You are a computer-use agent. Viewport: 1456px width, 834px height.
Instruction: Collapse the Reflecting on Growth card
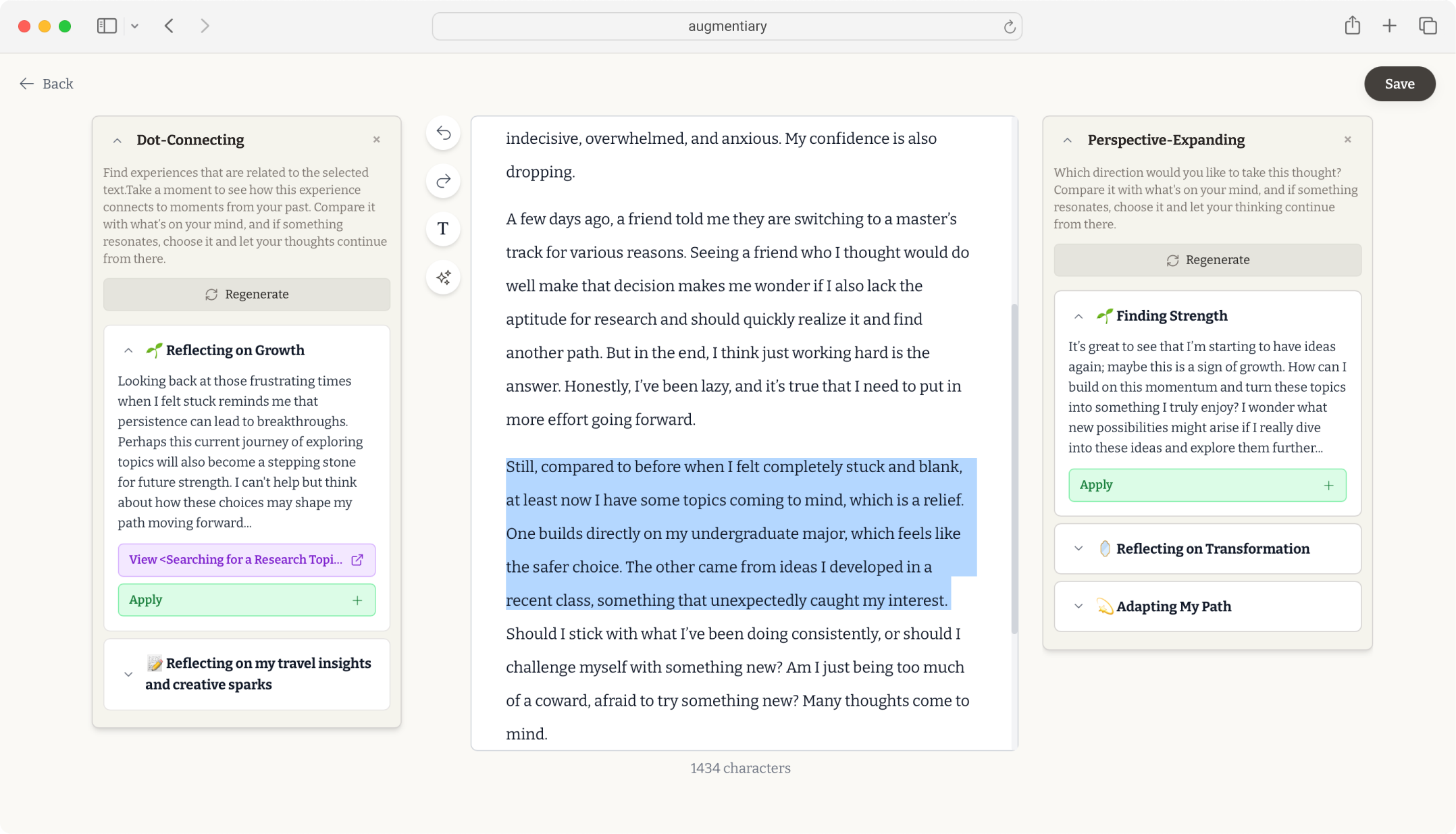coord(128,350)
